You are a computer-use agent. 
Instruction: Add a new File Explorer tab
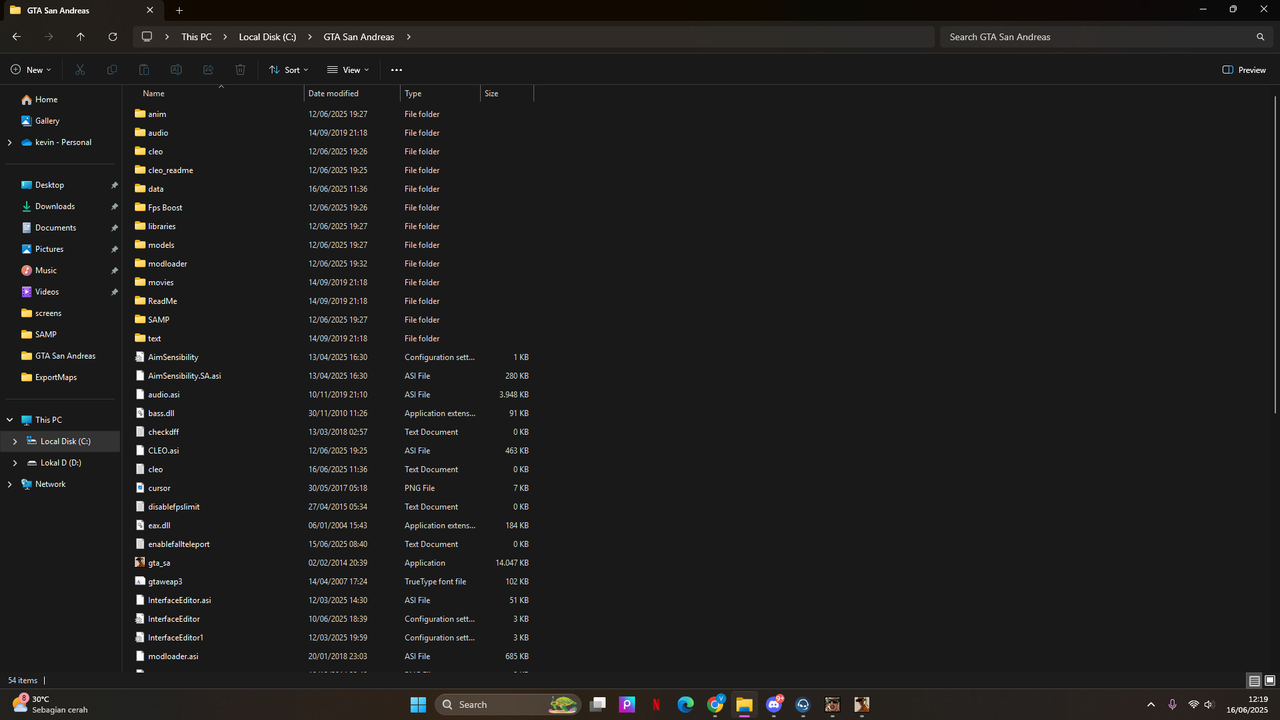click(x=179, y=10)
